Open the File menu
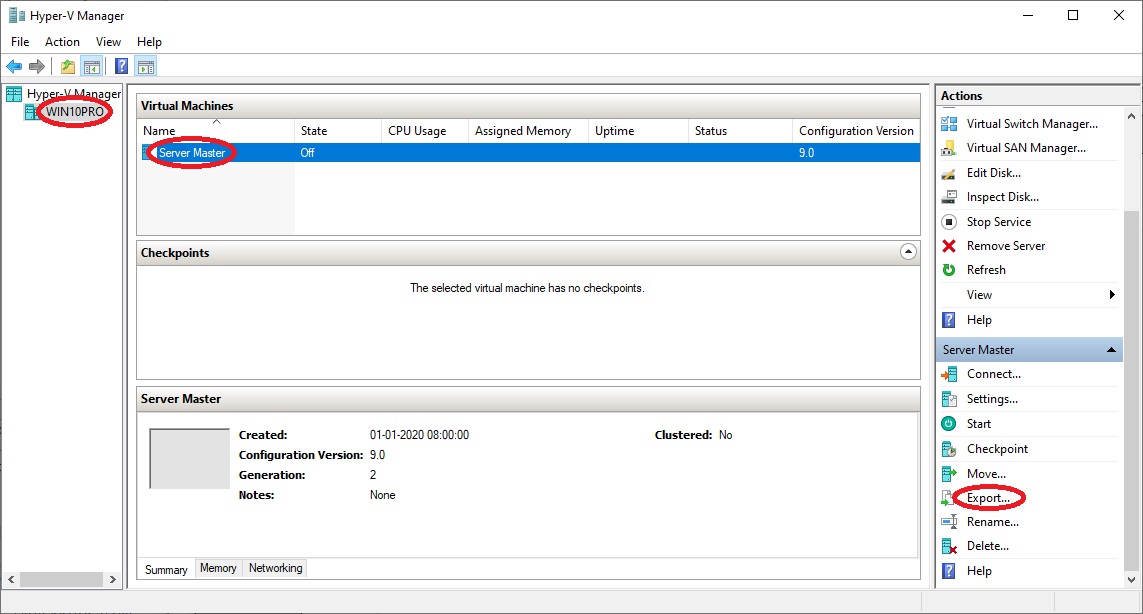The width and height of the screenshot is (1143, 614). pos(20,42)
